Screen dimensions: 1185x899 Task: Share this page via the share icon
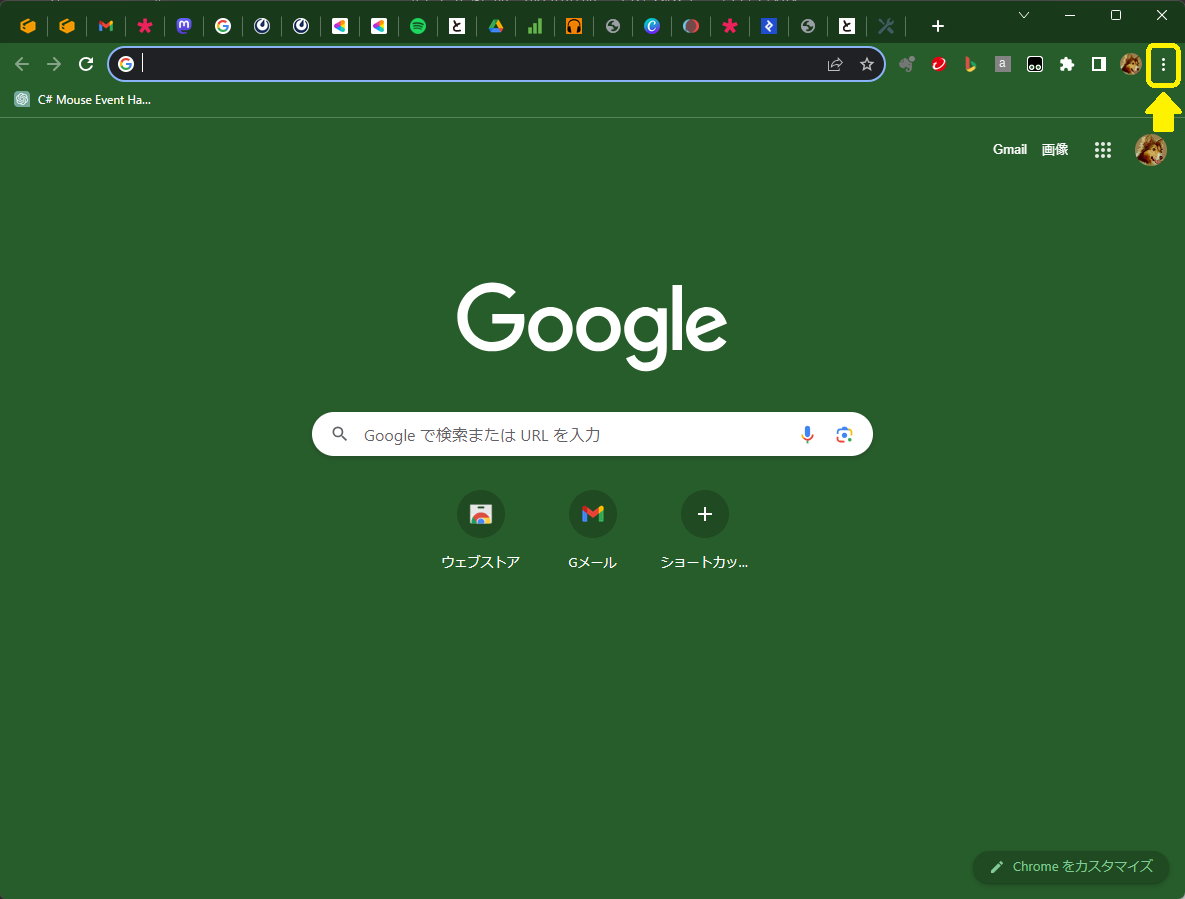[x=835, y=64]
